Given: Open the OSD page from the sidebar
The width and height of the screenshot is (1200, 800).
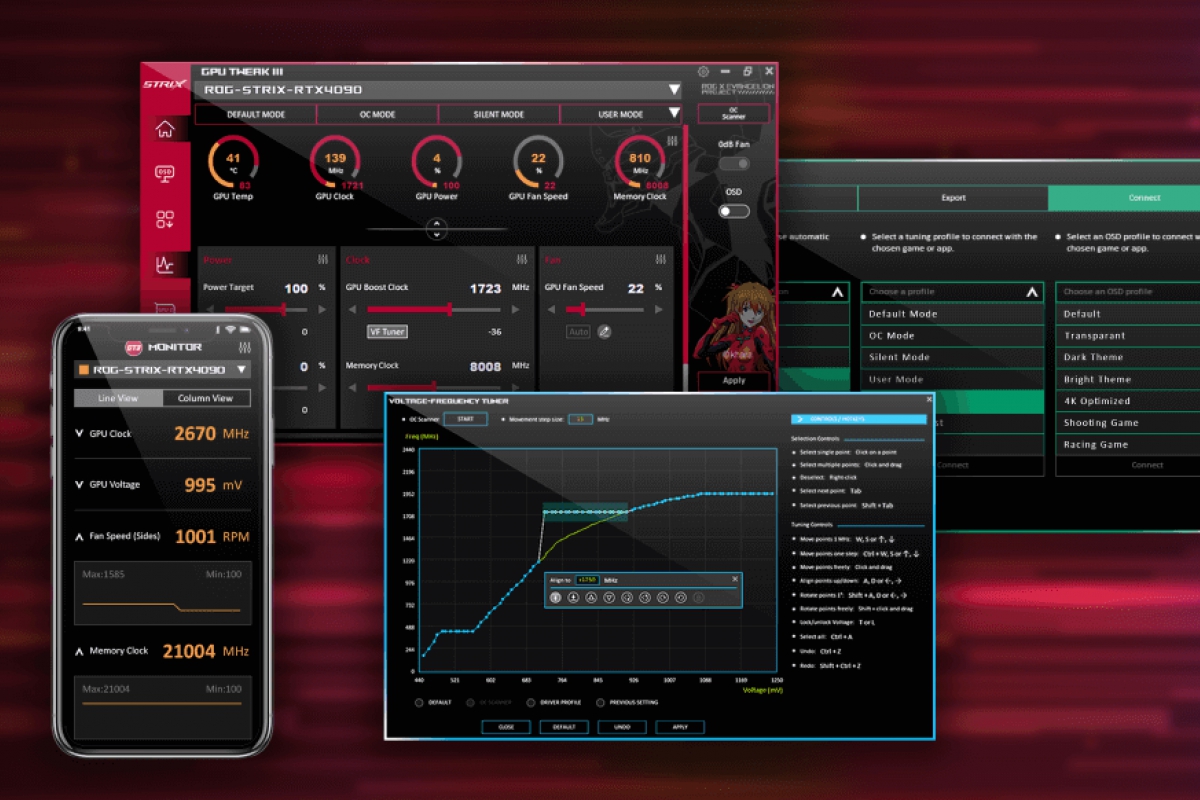Looking at the screenshot, I should [165, 175].
